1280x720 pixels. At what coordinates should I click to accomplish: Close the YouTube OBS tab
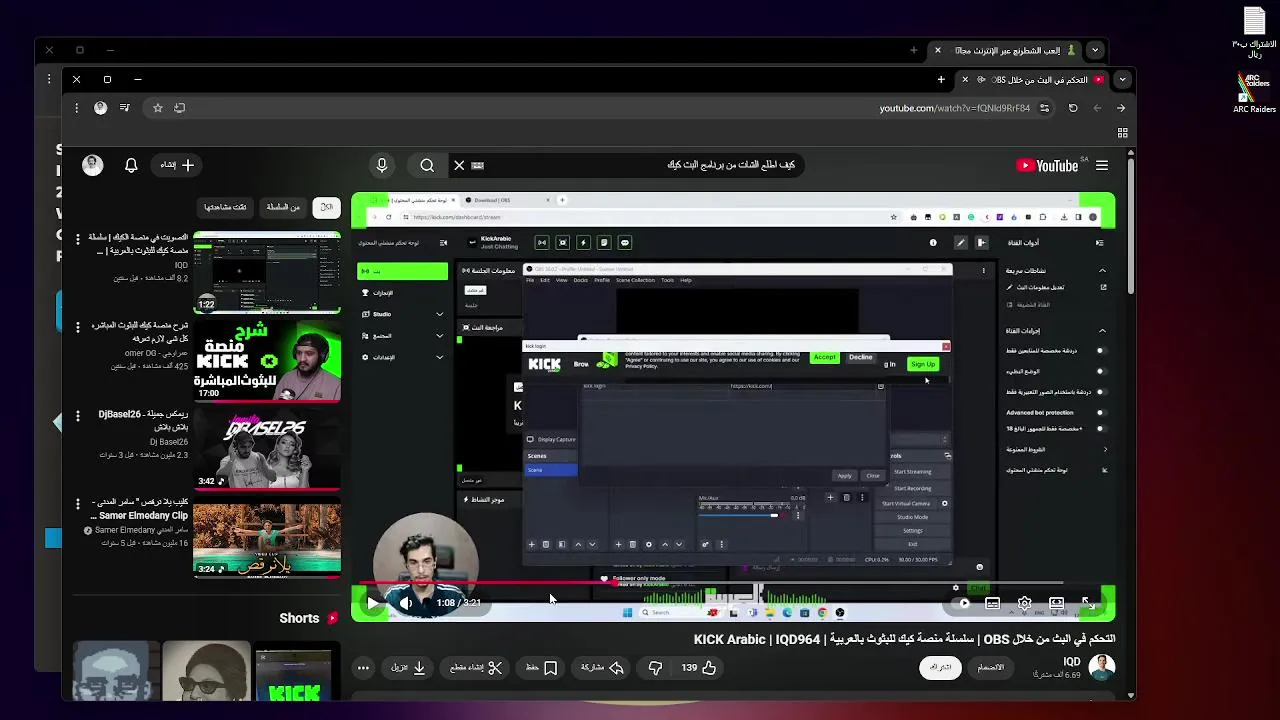[x=964, y=79]
